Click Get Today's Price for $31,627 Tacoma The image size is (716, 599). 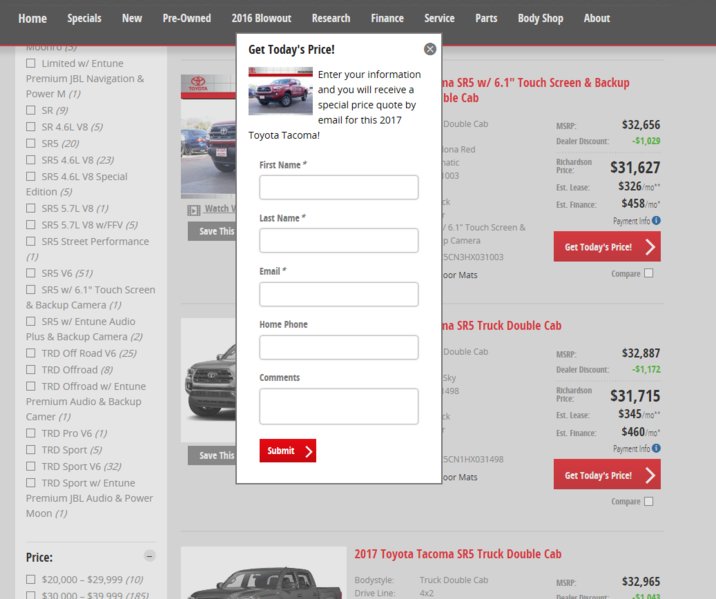[x=607, y=247]
